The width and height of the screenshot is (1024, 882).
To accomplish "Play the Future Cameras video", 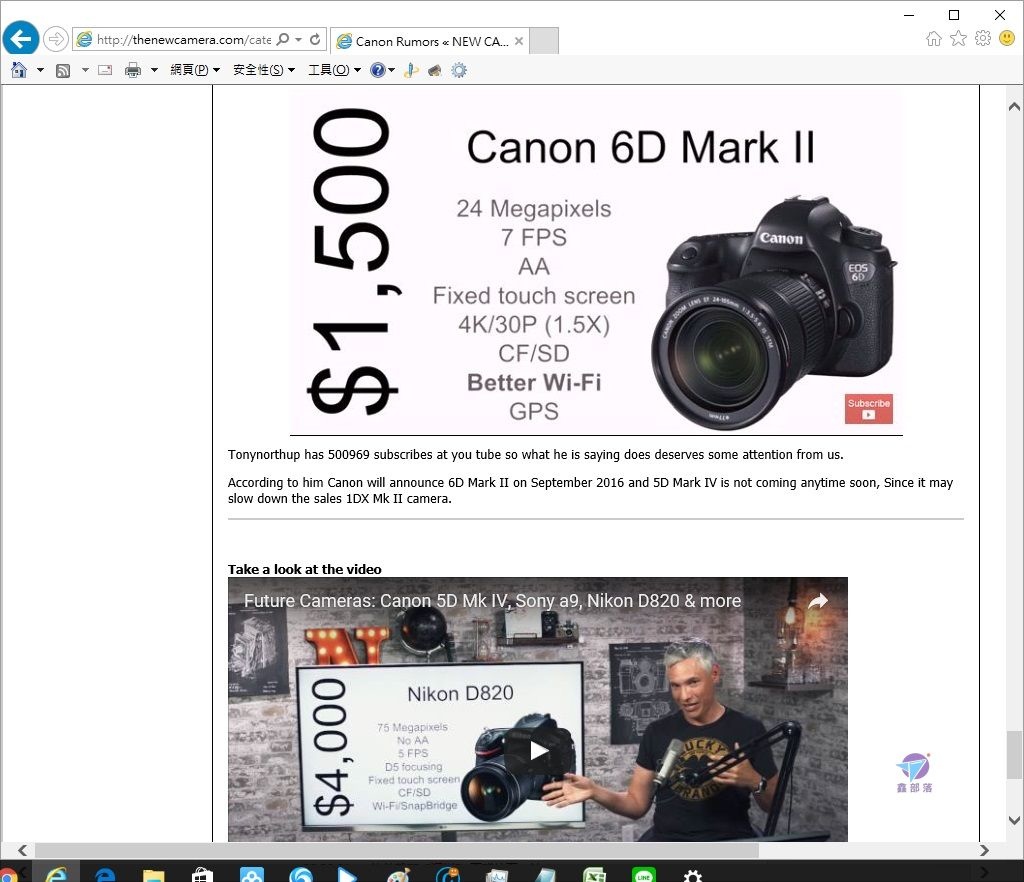I will 537,750.
